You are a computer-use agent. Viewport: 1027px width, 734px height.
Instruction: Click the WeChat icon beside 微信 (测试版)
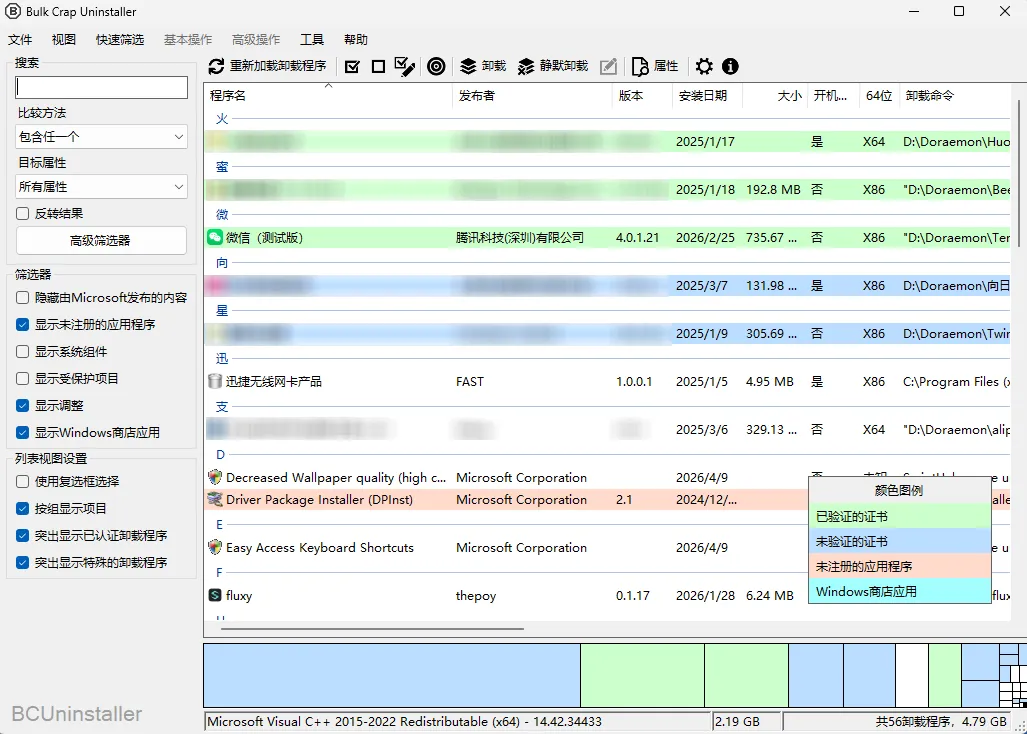pyautogui.click(x=215, y=237)
